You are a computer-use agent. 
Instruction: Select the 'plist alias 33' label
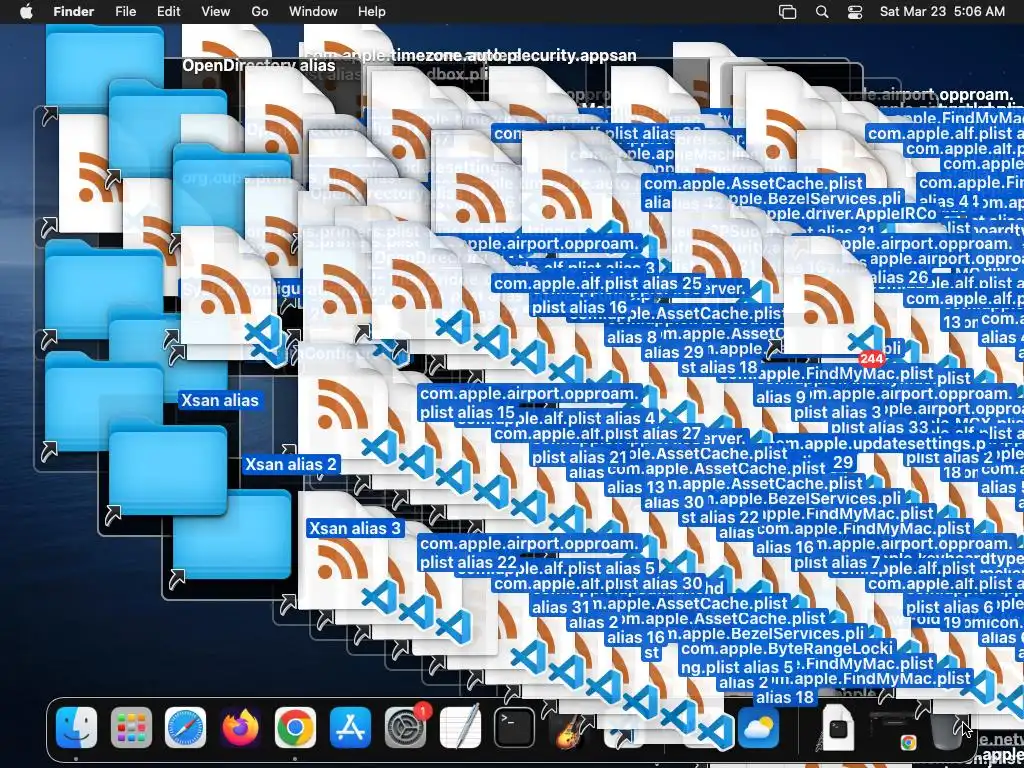(x=879, y=428)
